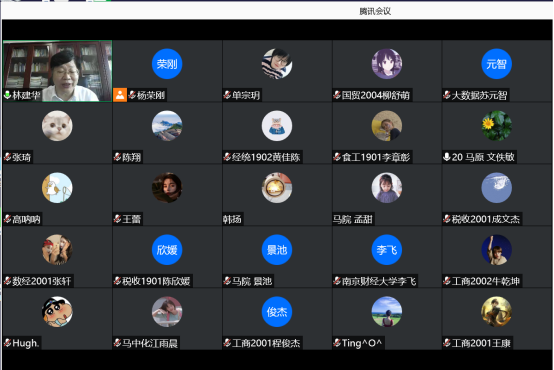
Task: Select the white cat avatar of 张琦
Action: [57, 126]
